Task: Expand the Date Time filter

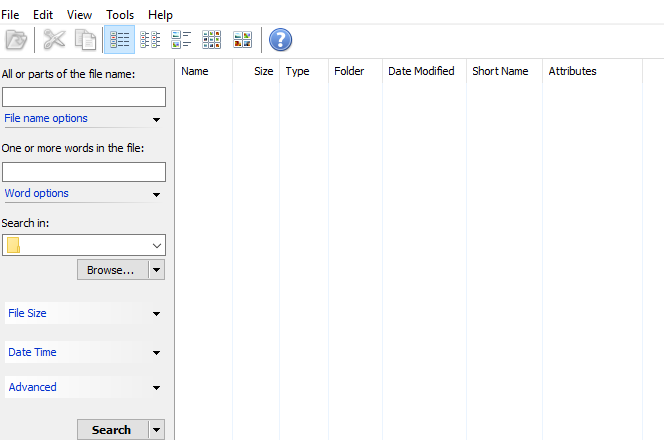Action: tap(83, 353)
